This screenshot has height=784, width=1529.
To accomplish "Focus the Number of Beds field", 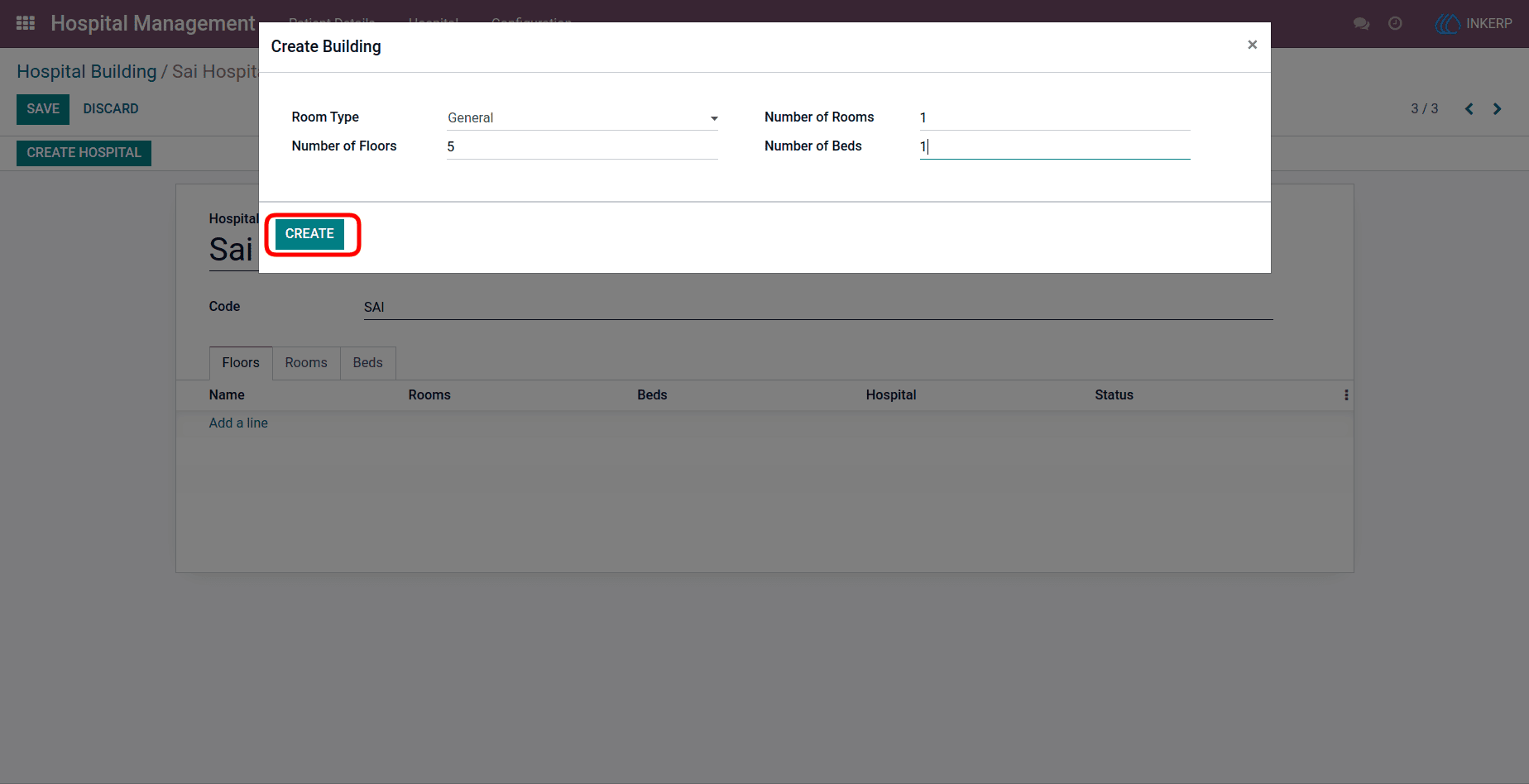I will coord(1055,146).
